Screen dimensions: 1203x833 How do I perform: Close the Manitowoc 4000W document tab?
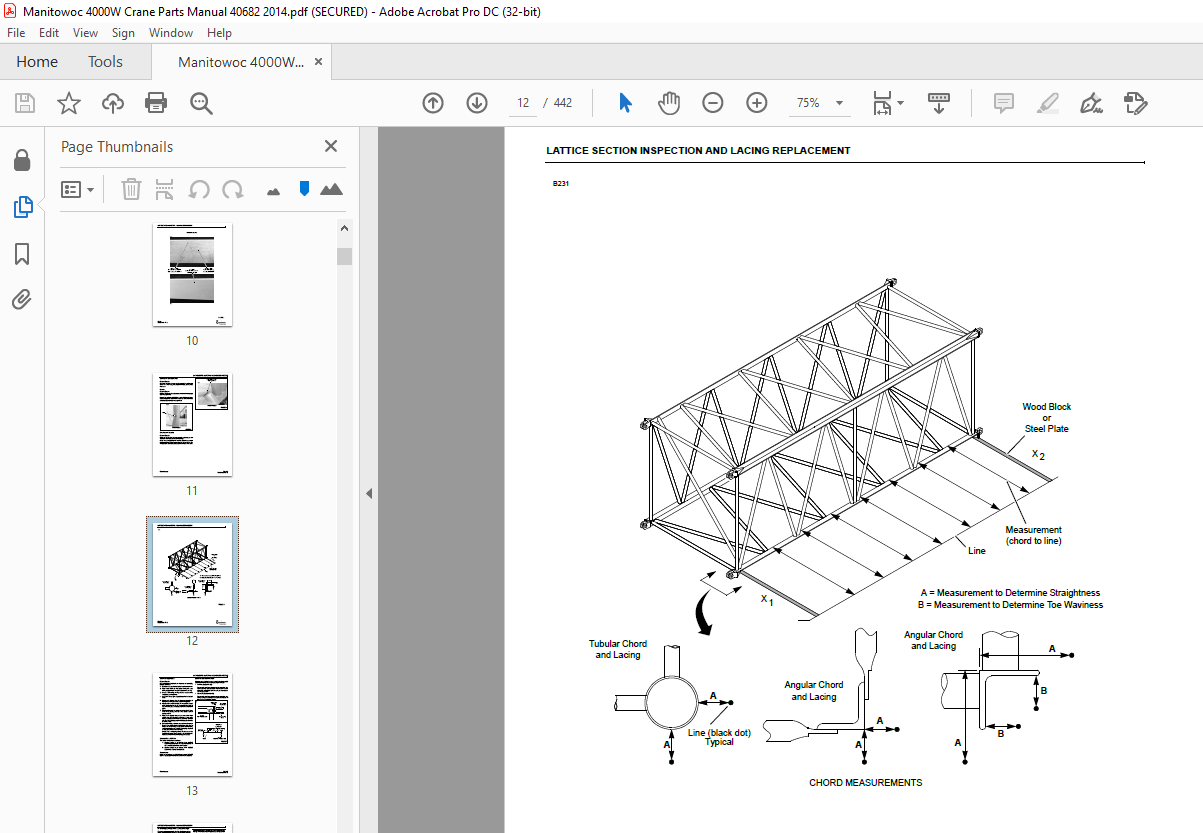(x=318, y=62)
